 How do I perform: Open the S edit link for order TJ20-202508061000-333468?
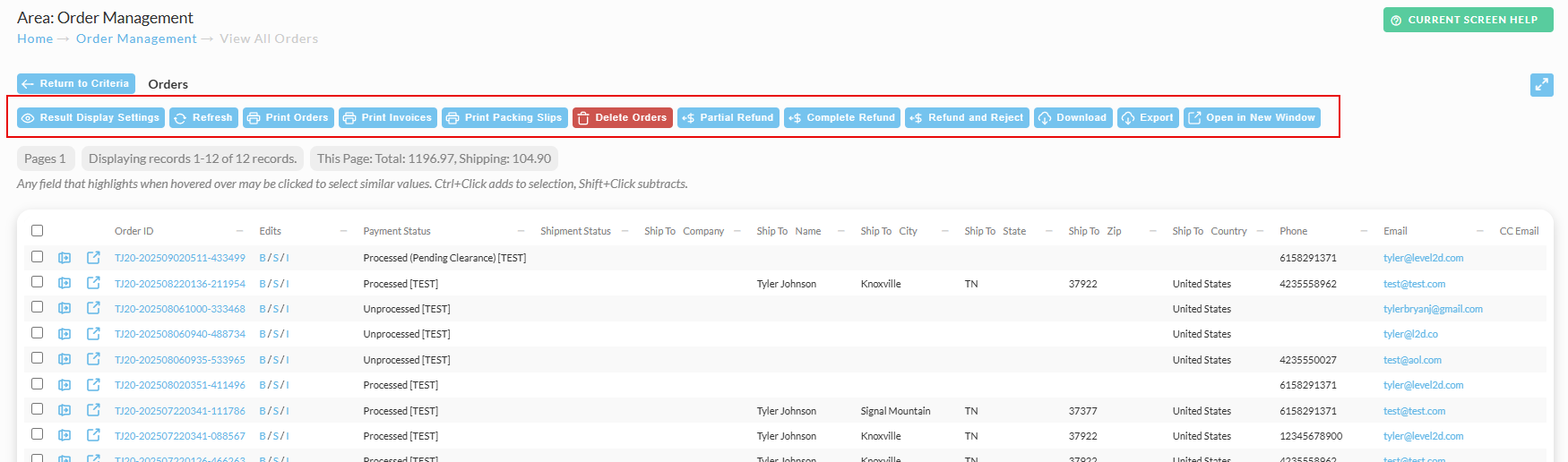[x=275, y=309]
